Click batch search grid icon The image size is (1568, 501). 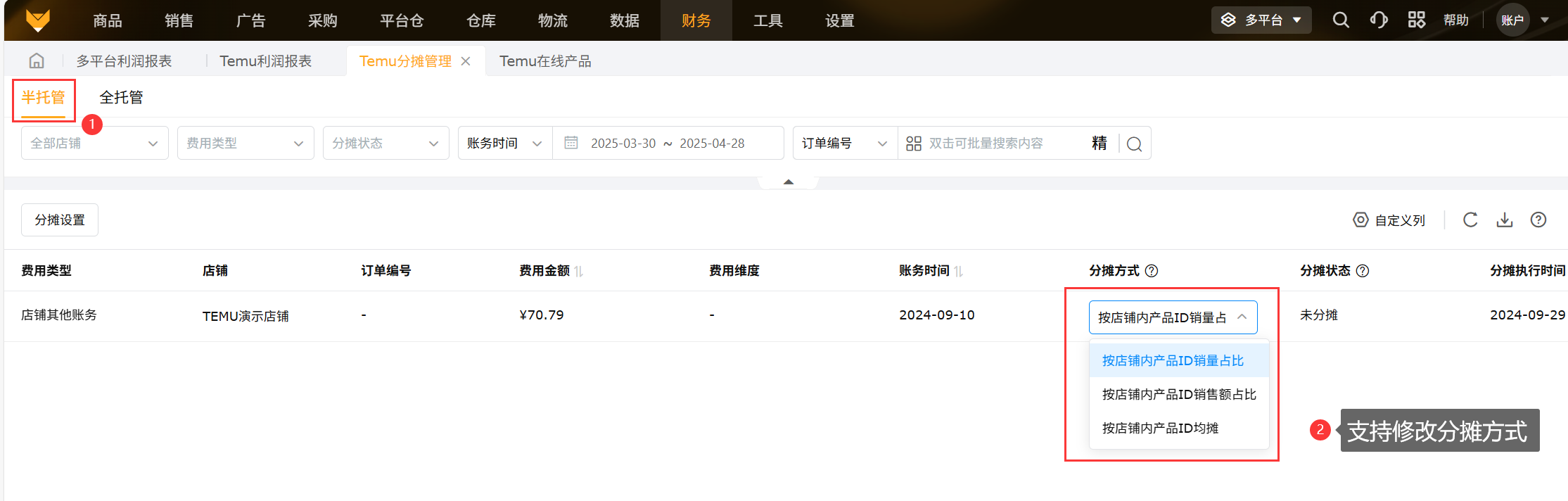[914, 144]
